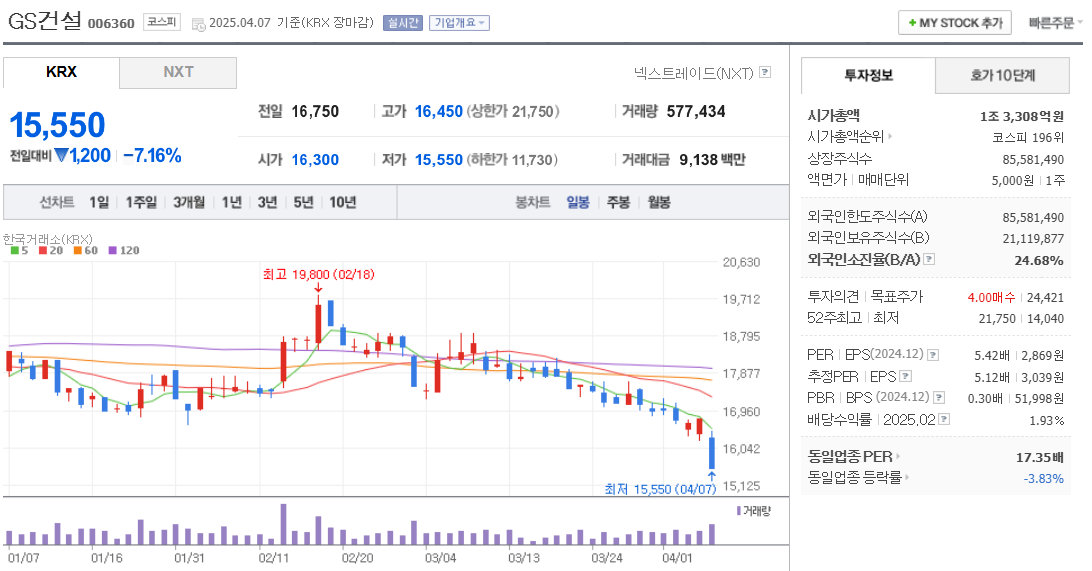Click help icon next to PBR BPS (2024.12)
The image size is (1092, 571).
point(939,398)
